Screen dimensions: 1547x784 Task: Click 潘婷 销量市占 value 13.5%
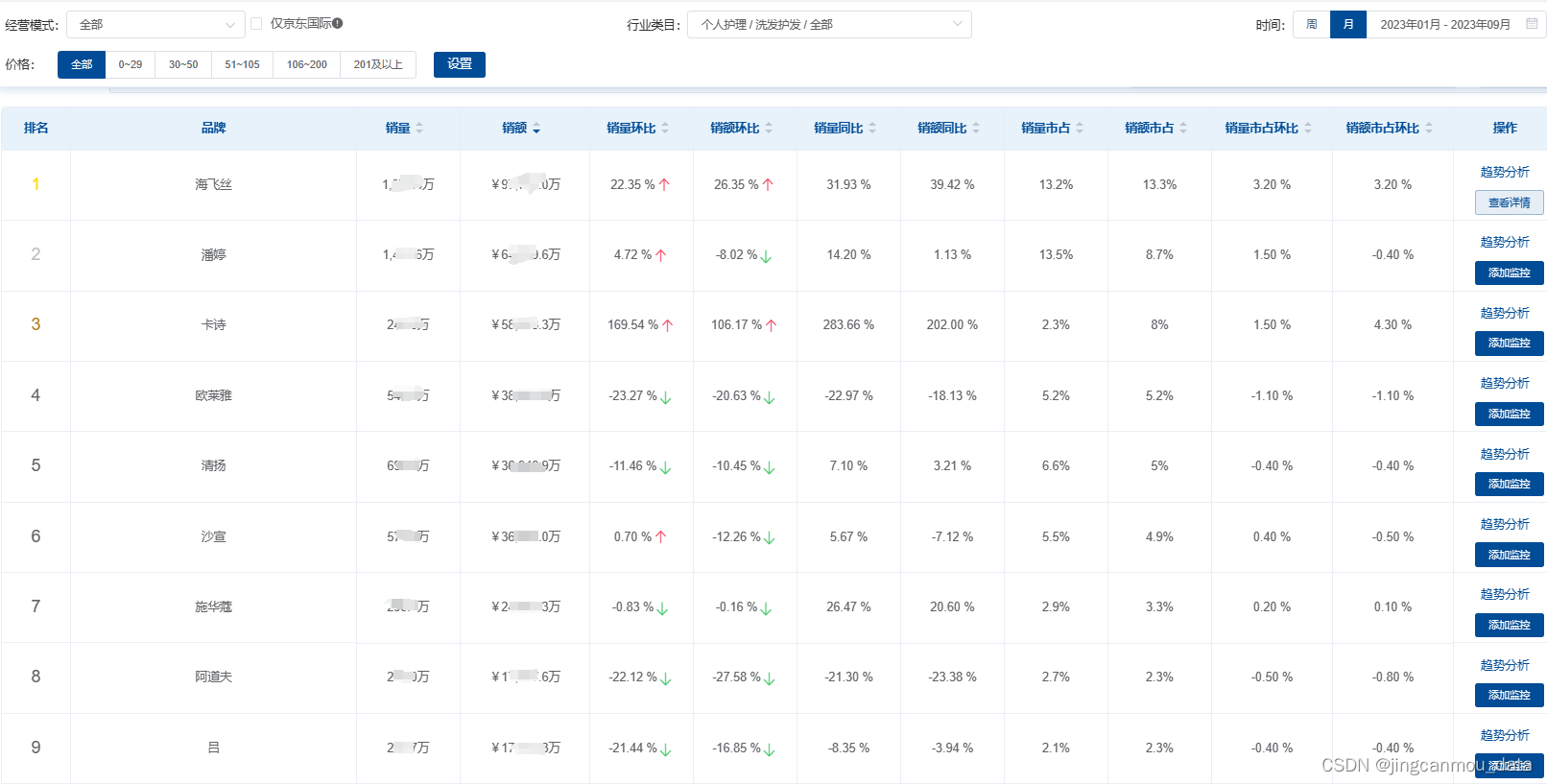(x=1056, y=254)
